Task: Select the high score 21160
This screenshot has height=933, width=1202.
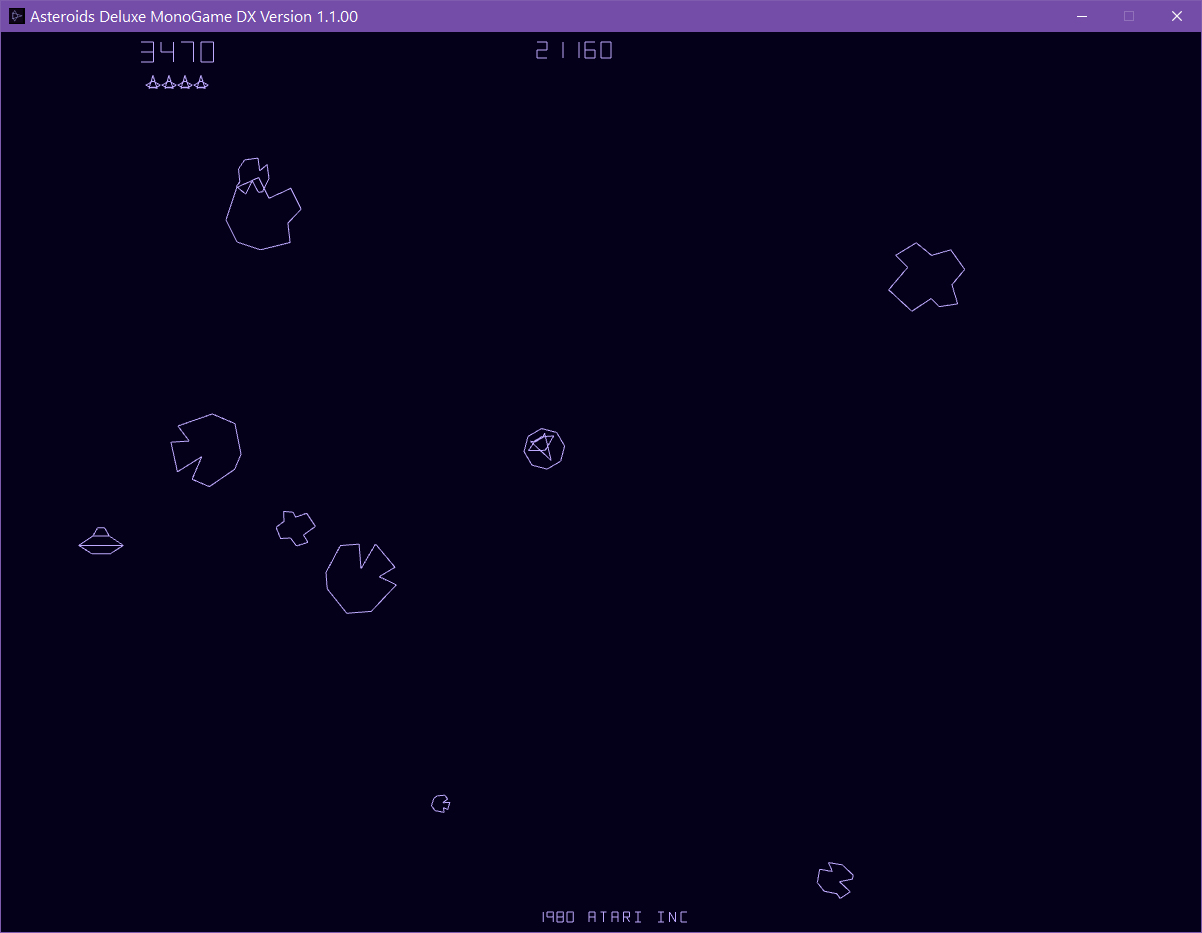Action: 573,50
